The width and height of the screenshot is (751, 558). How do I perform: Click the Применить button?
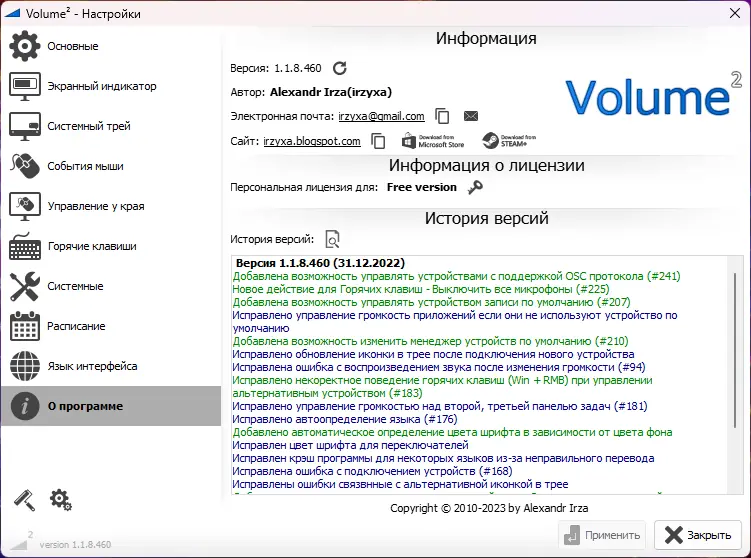[x=602, y=535]
